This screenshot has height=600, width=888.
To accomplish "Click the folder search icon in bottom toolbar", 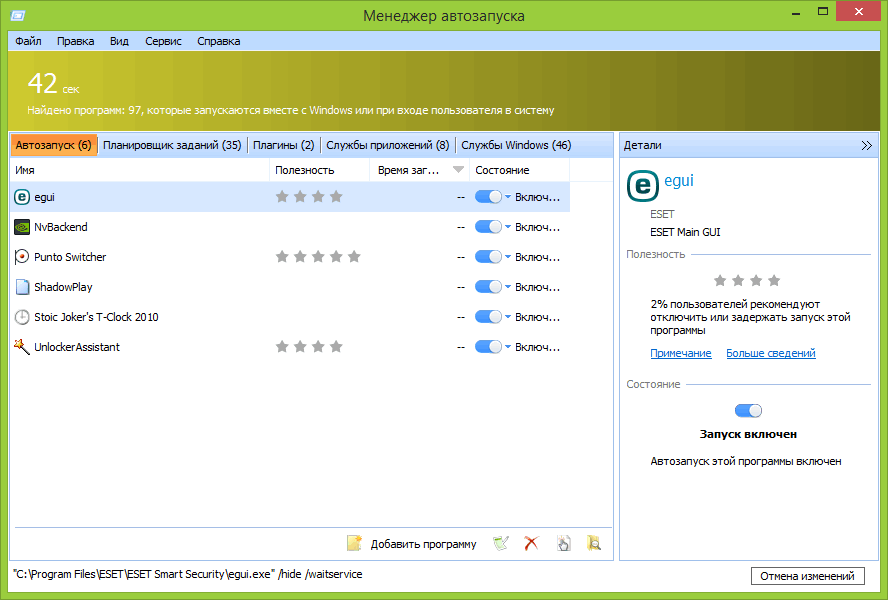I will [595, 544].
